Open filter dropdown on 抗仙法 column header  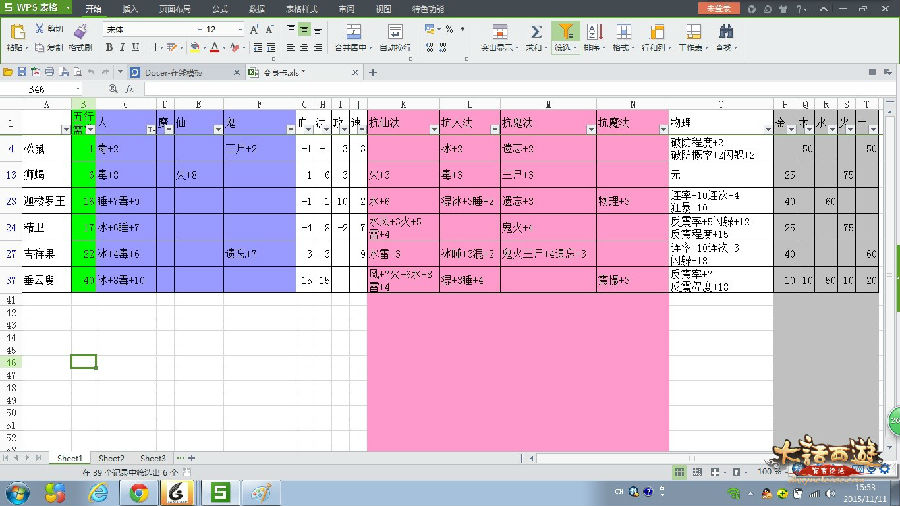(x=432, y=128)
